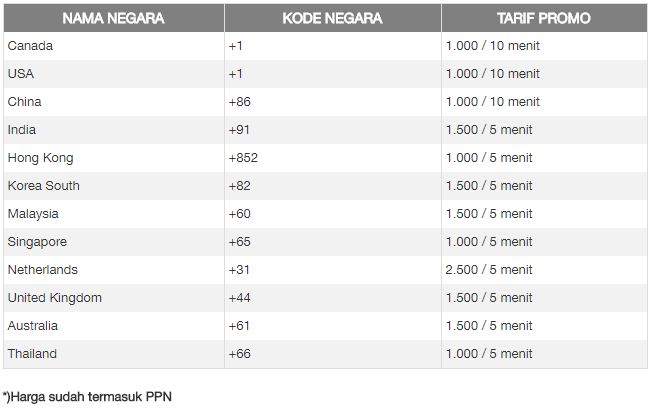This screenshot has height=412, width=653.
Task: Select the Korea South row name
Action: pos(44,186)
